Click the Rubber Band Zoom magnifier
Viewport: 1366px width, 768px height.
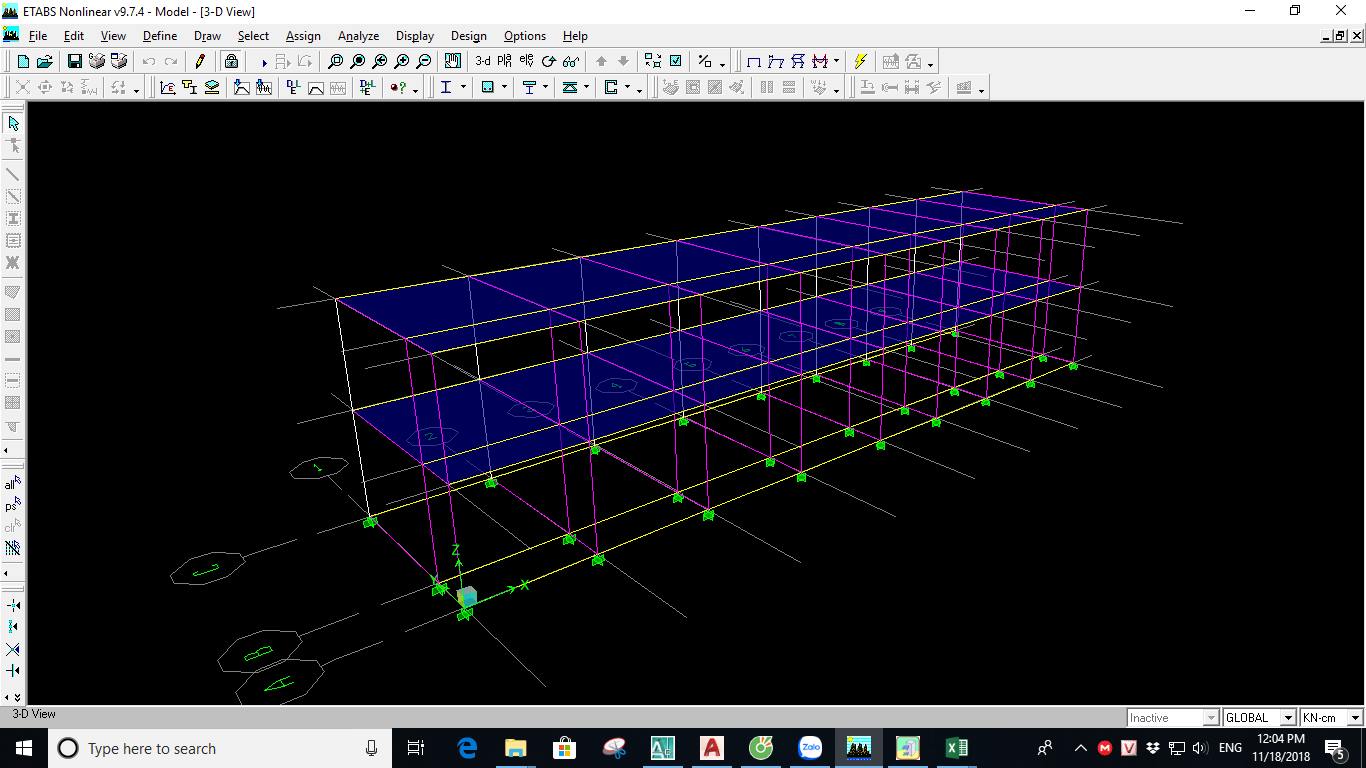[336, 62]
